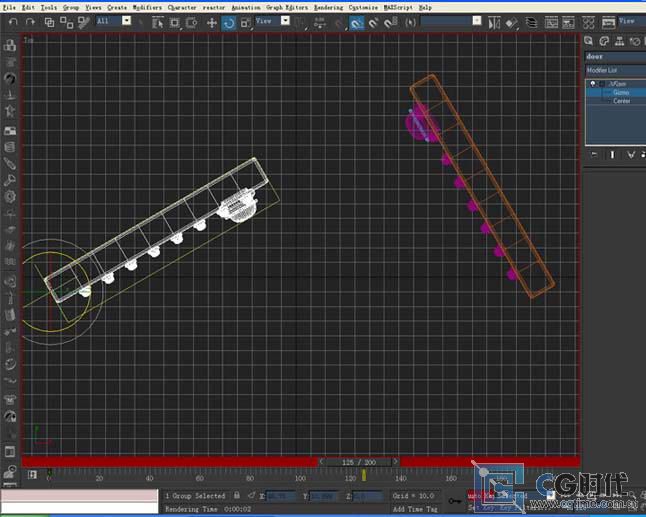Viewport: 646px width, 517px height.
Task: Click the Set Key large key icon
Action: [x=455, y=501]
